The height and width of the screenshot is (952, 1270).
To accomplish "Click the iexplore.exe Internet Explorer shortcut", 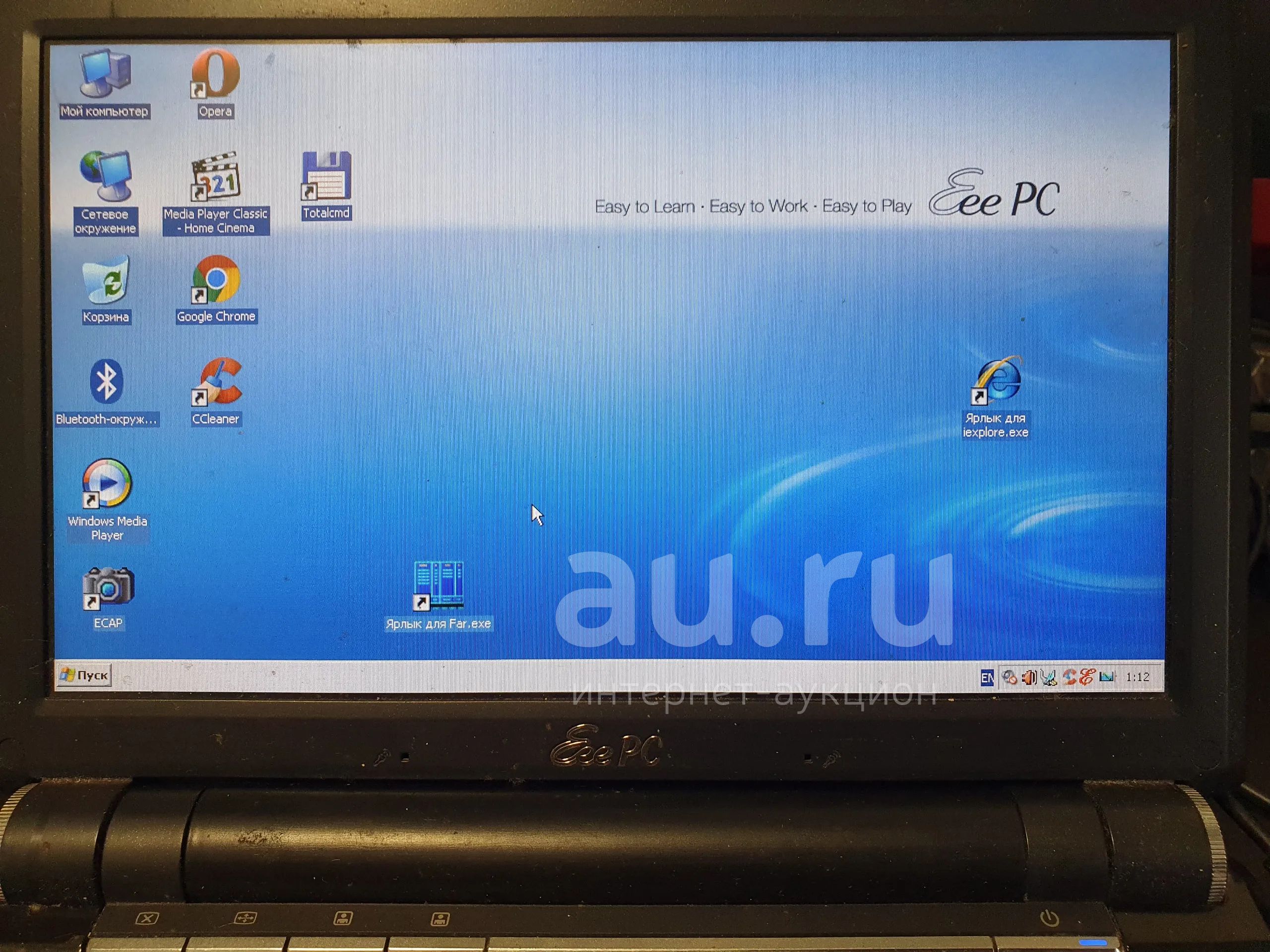I will pos(996,380).
